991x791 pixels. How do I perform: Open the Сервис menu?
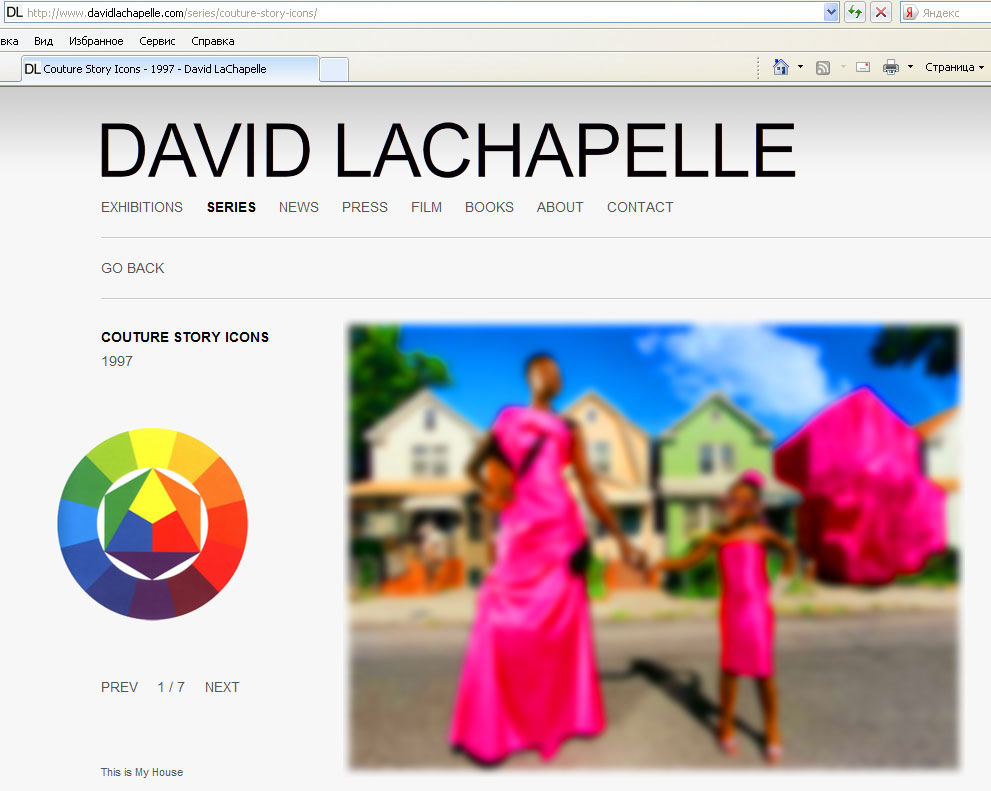click(157, 41)
